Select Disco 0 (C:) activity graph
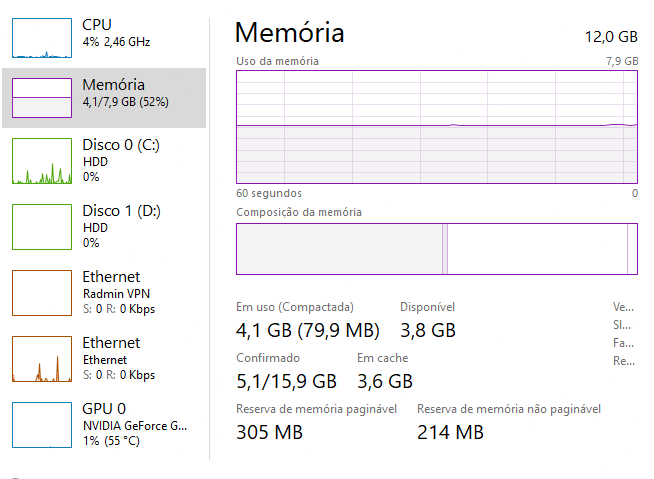The height and width of the screenshot is (479, 654). click(x=42, y=161)
